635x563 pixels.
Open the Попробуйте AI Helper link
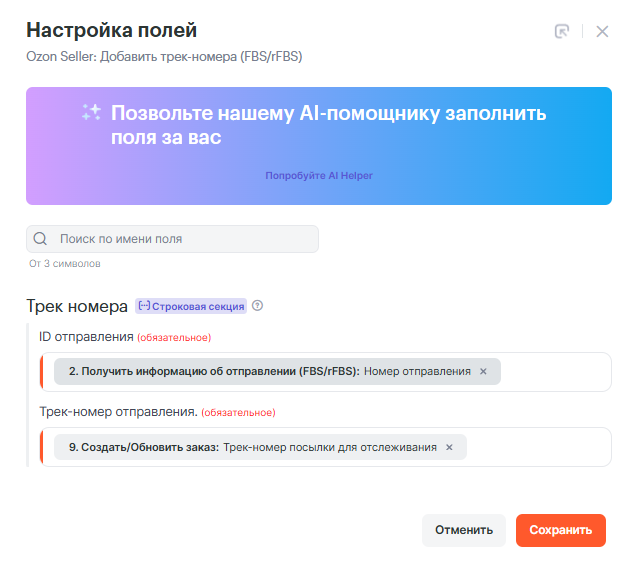[x=318, y=175]
